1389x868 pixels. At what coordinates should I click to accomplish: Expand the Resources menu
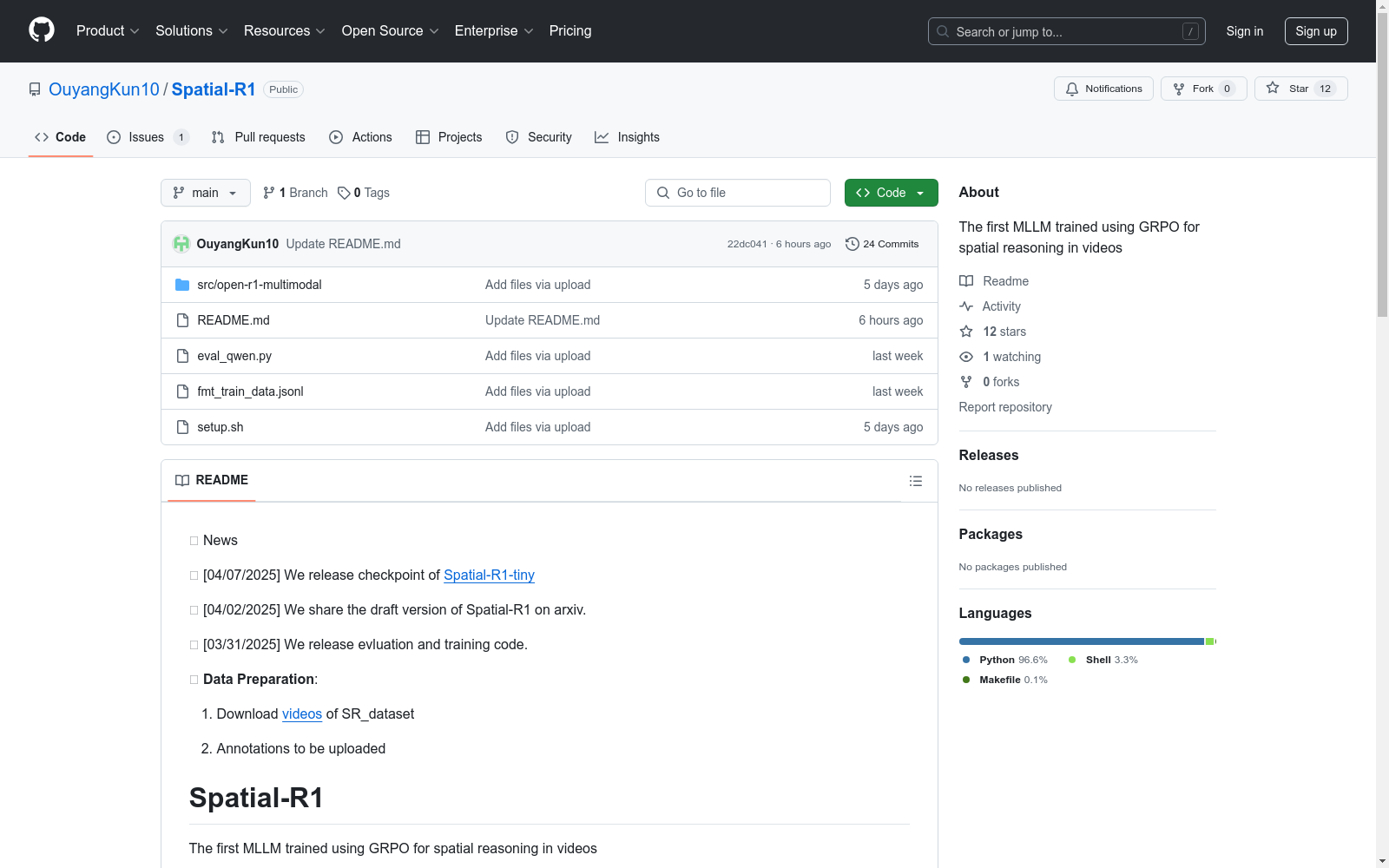click(285, 31)
